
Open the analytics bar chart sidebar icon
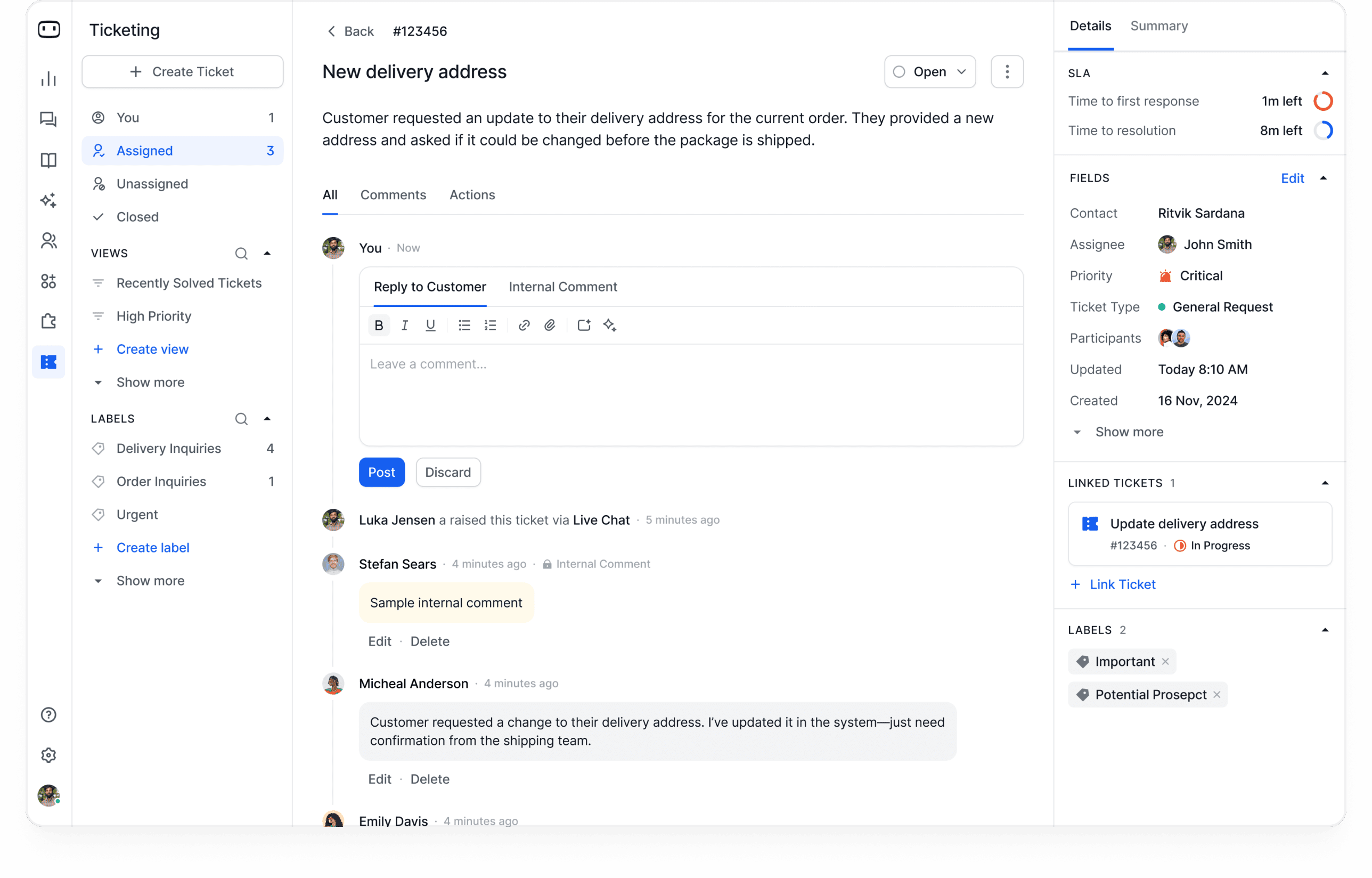pyautogui.click(x=48, y=79)
